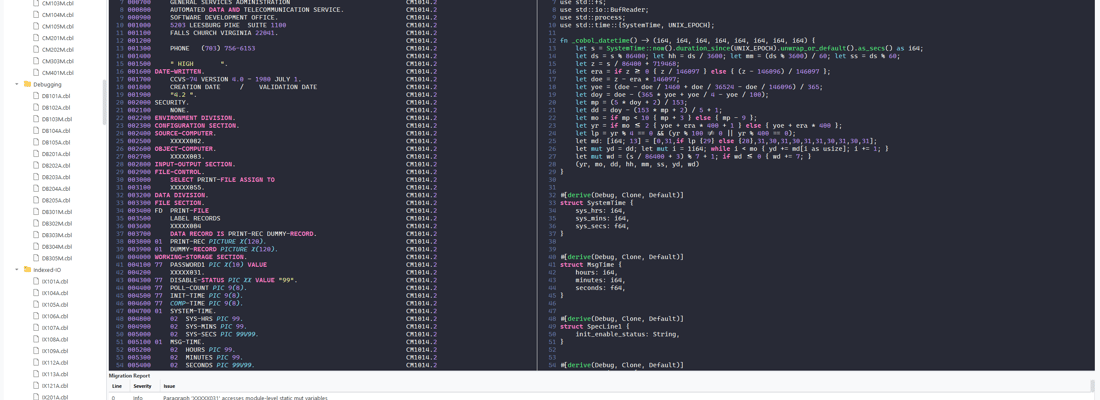Select CM105M.cbl in the explorer

(57, 27)
